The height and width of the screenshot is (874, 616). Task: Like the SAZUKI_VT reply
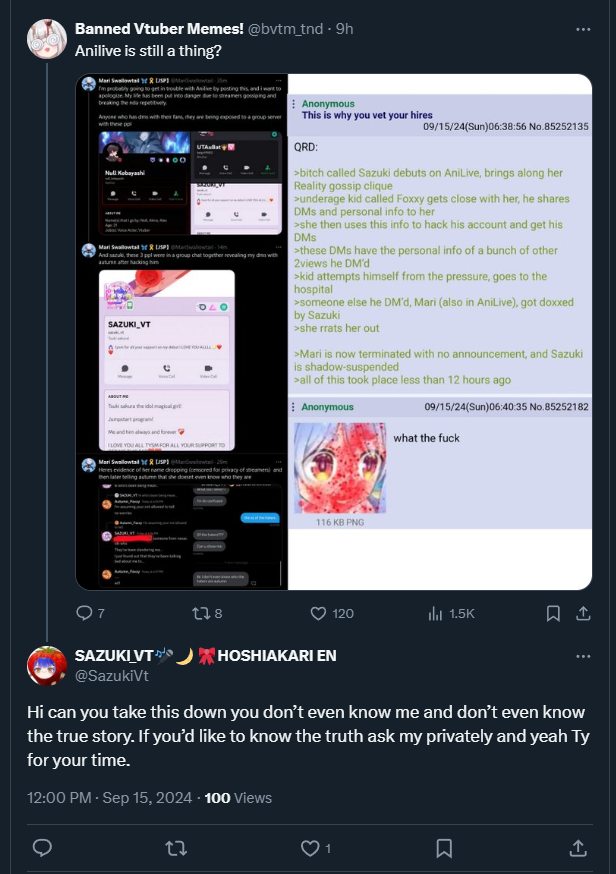tap(316, 848)
